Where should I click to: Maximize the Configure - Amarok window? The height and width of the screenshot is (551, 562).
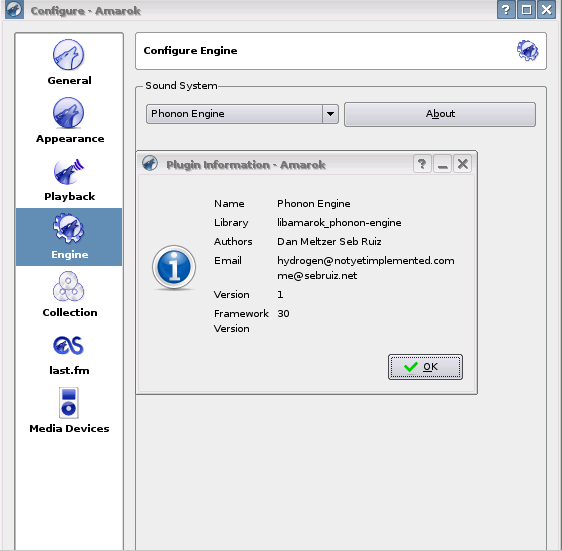(526, 10)
